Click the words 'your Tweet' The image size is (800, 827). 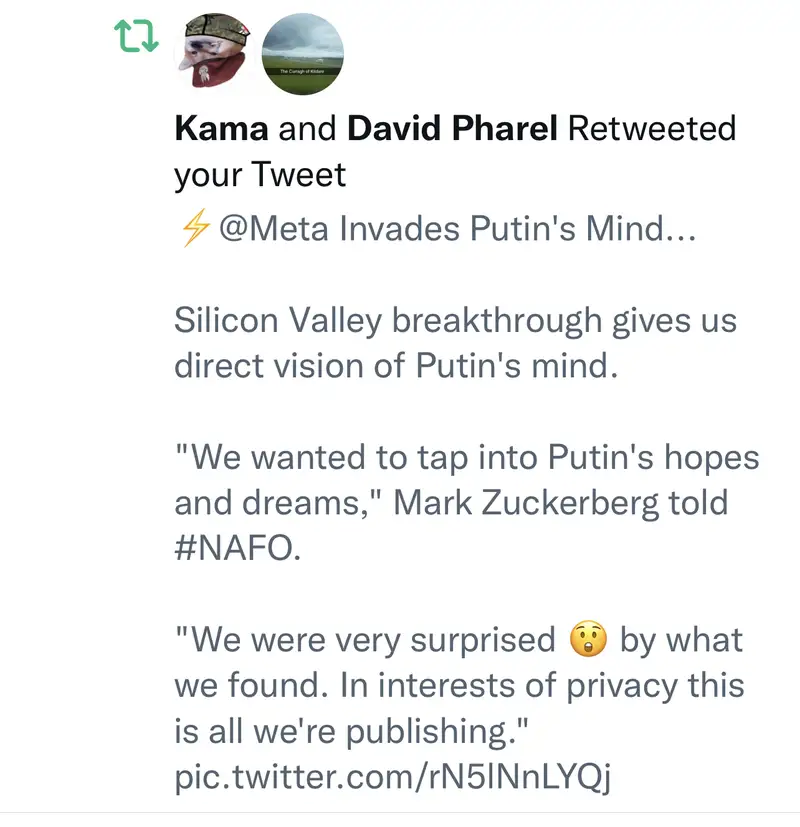coord(260,175)
